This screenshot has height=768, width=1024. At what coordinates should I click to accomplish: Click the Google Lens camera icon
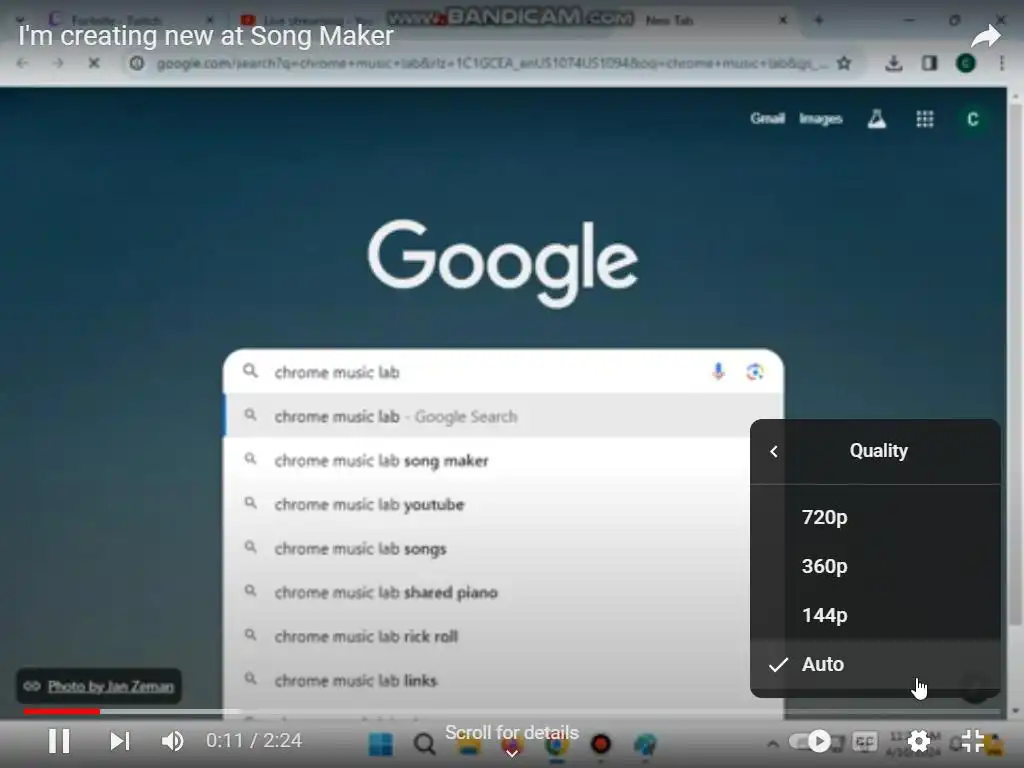tap(755, 372)
